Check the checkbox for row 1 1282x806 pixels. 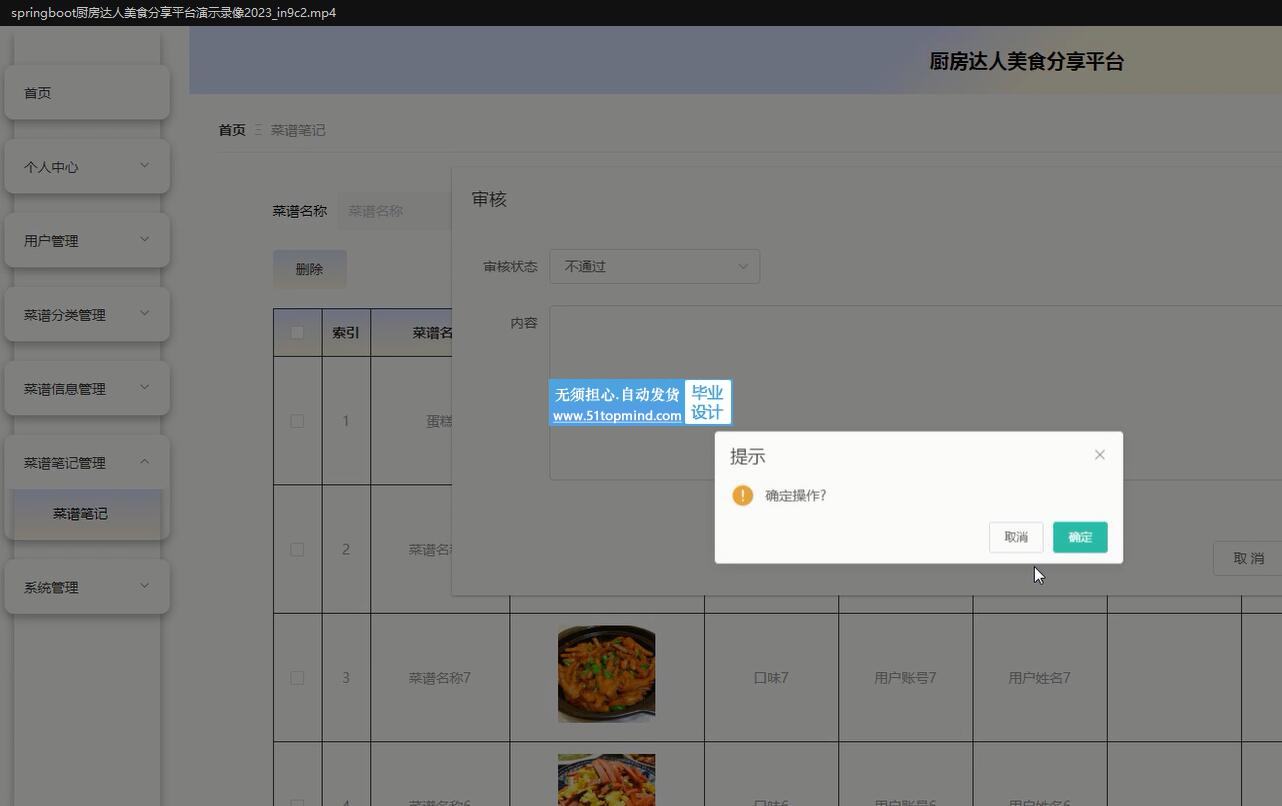297,421
